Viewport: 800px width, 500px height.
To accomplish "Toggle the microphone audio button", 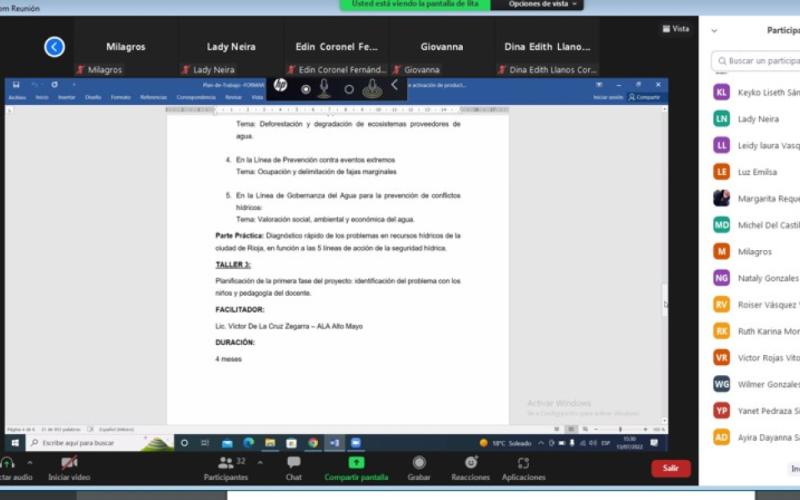I will click(8, 463).
